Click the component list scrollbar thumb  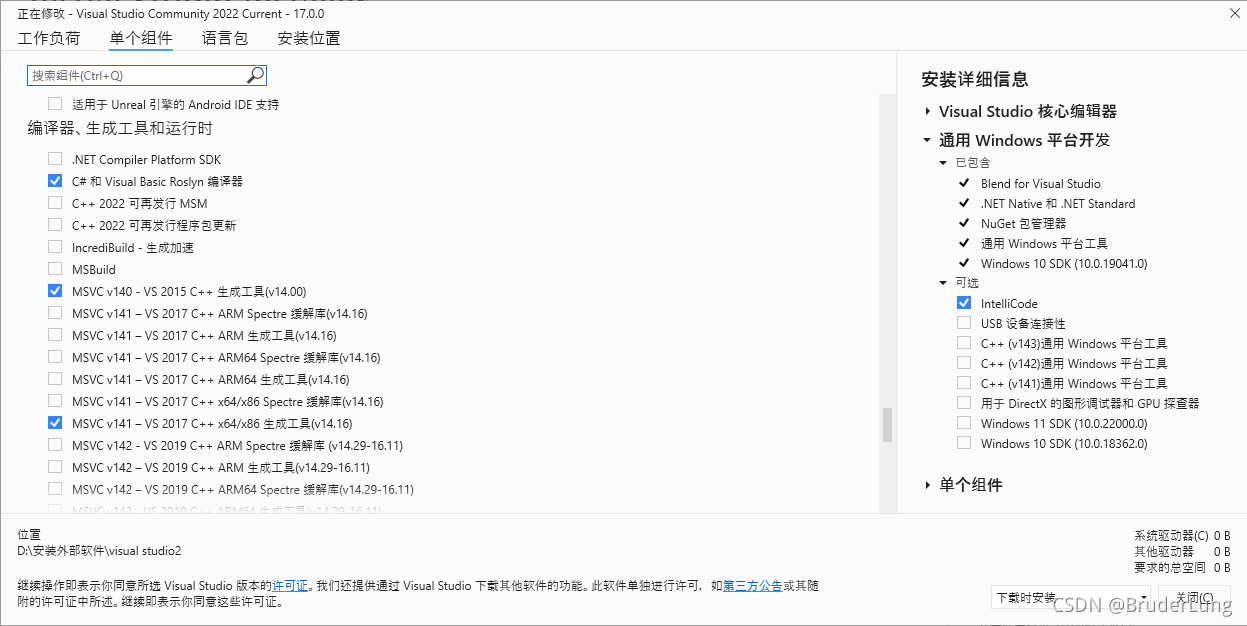pyautogui.click(x=887, y=424)
